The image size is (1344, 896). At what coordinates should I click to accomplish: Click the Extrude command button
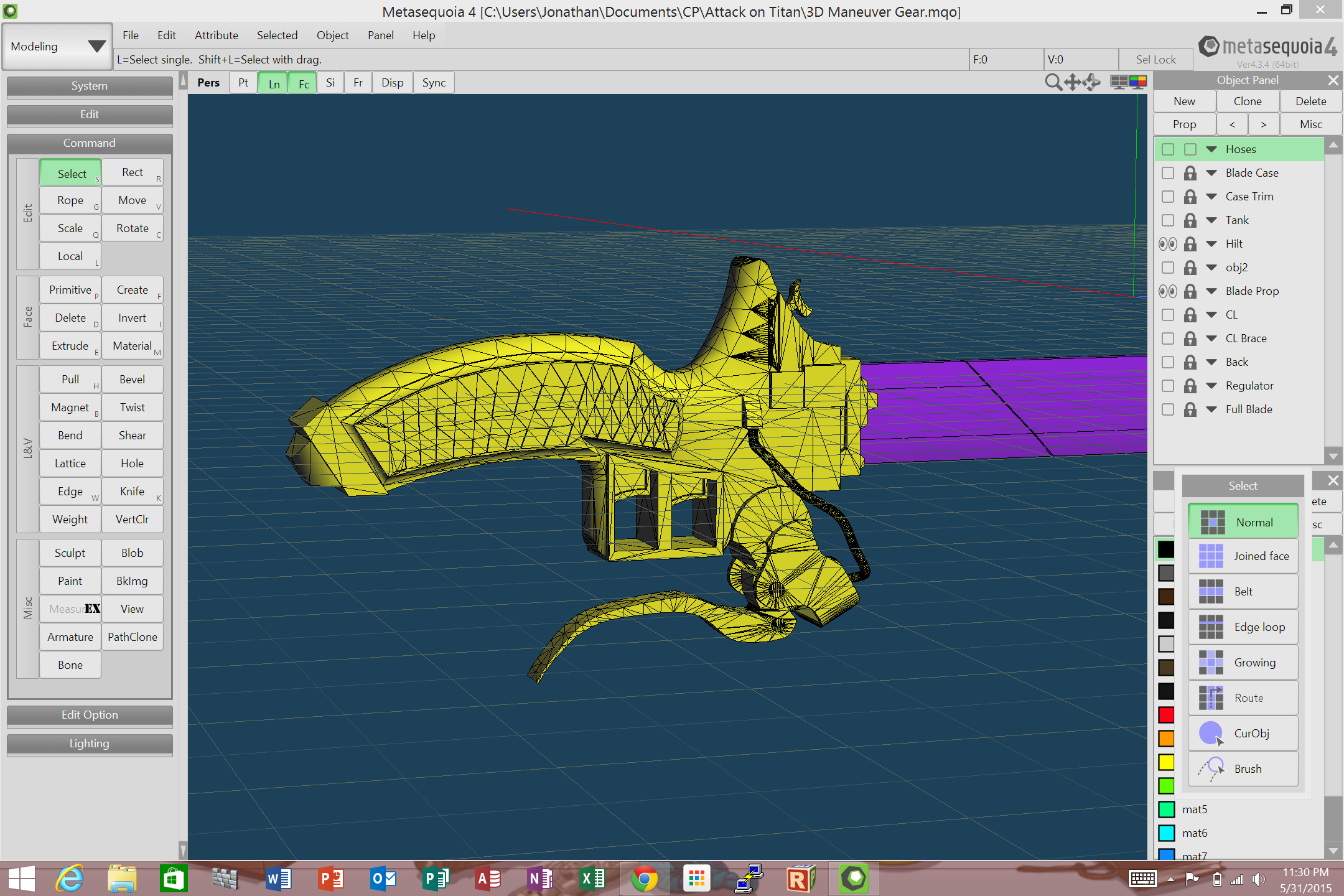tap(70, 346)
